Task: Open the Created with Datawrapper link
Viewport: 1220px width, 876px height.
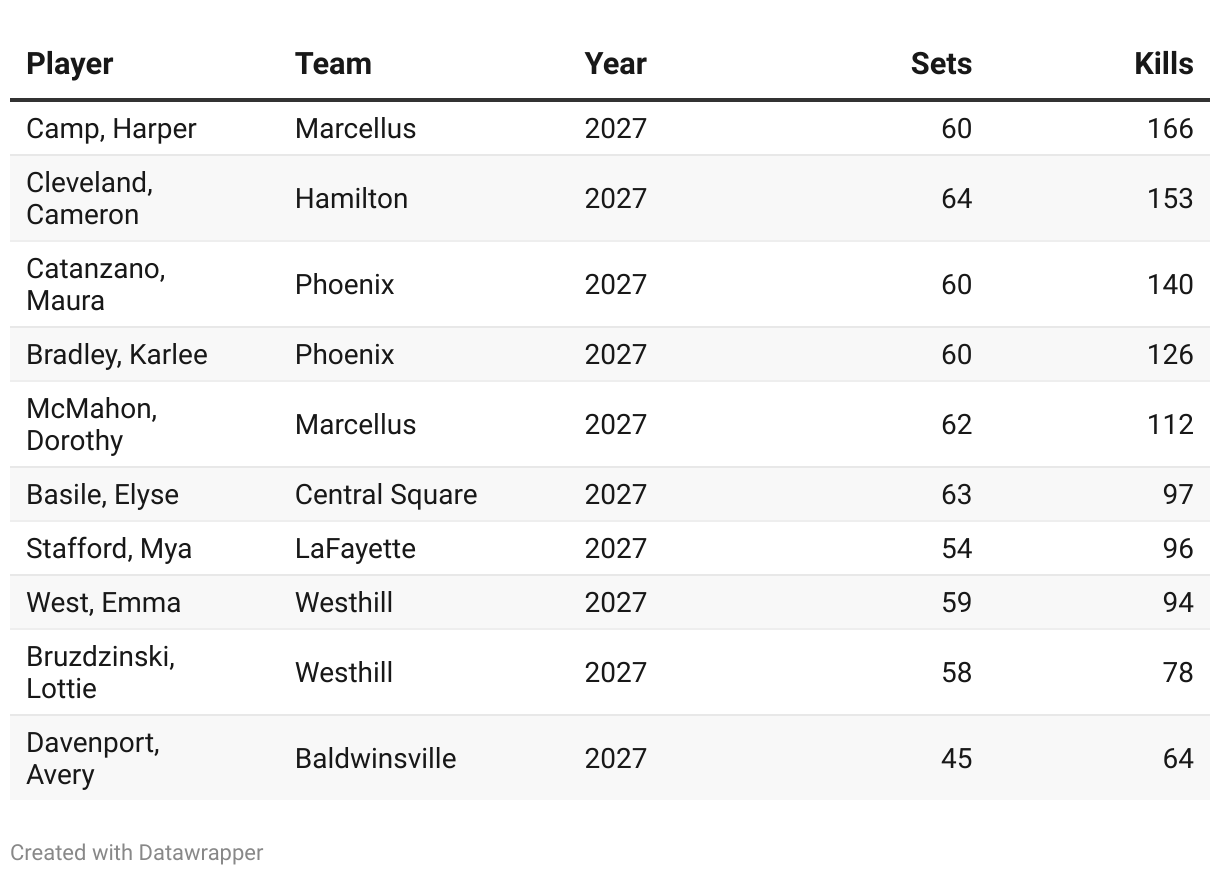Action: [x=137, y=853]
